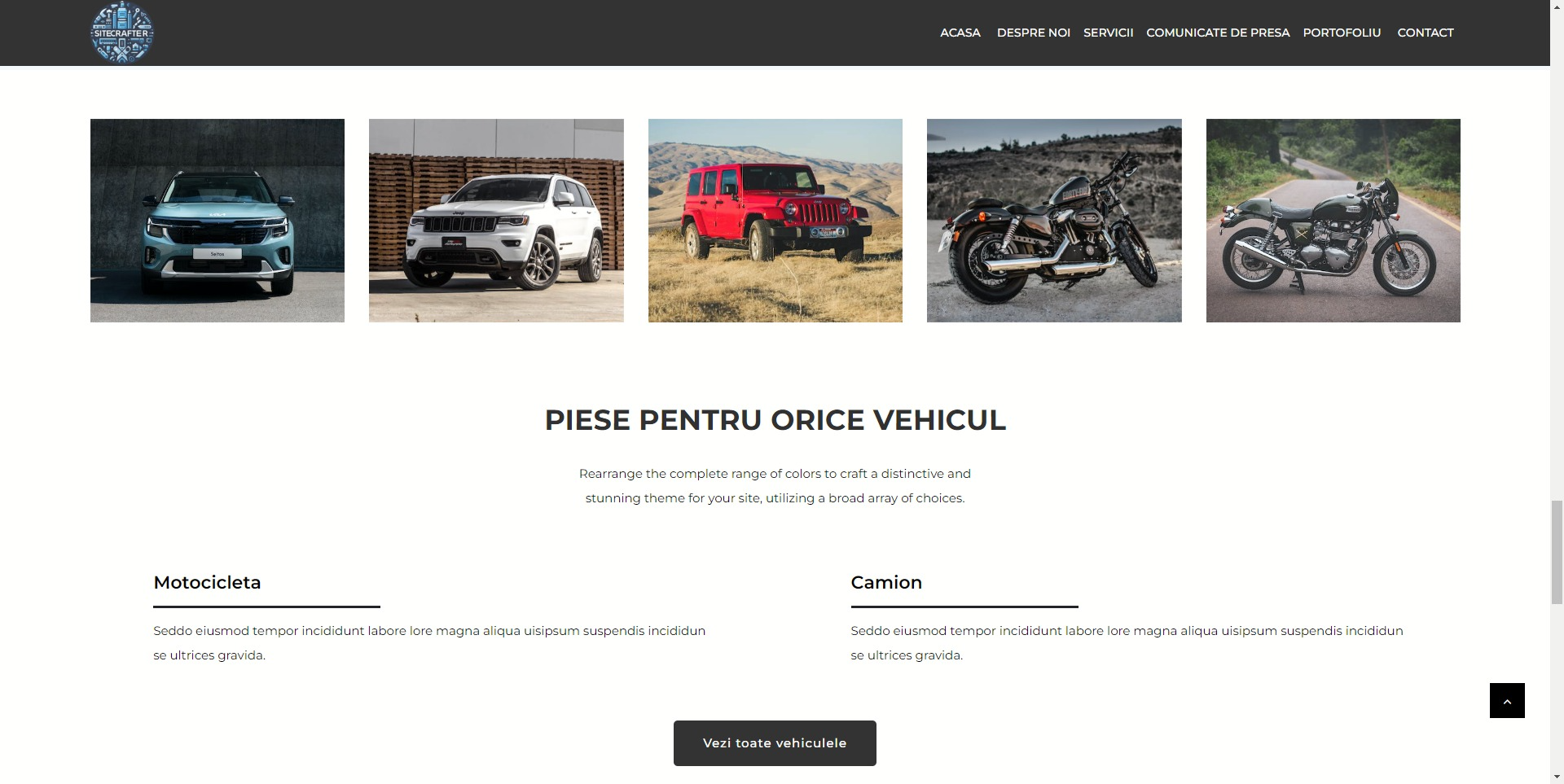Open the red Jeep Wrangler photo
This screenshot has width=1564, height=784.
point(775,221)
